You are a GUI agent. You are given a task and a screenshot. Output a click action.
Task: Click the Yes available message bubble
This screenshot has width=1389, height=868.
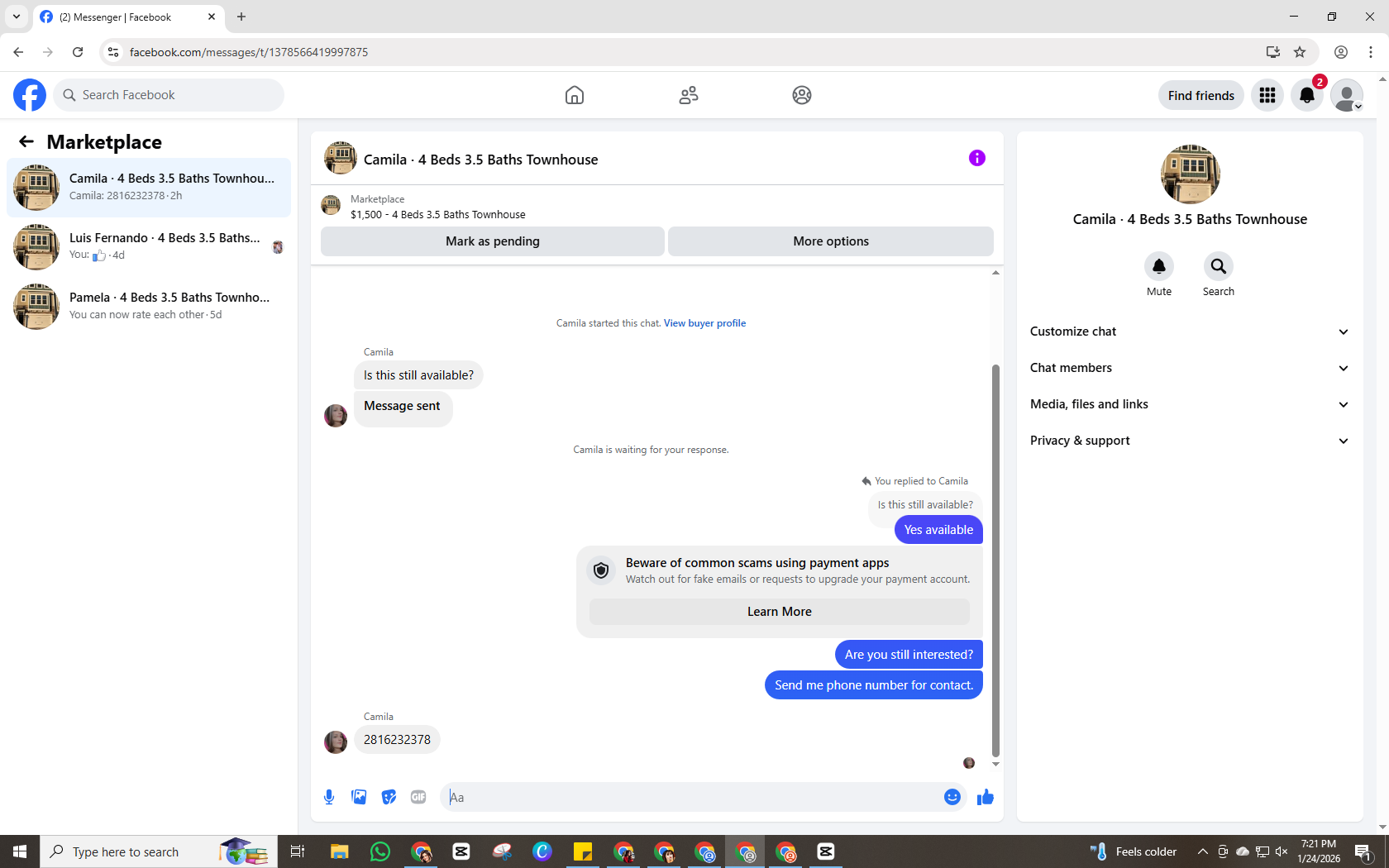tap(938, 530)
